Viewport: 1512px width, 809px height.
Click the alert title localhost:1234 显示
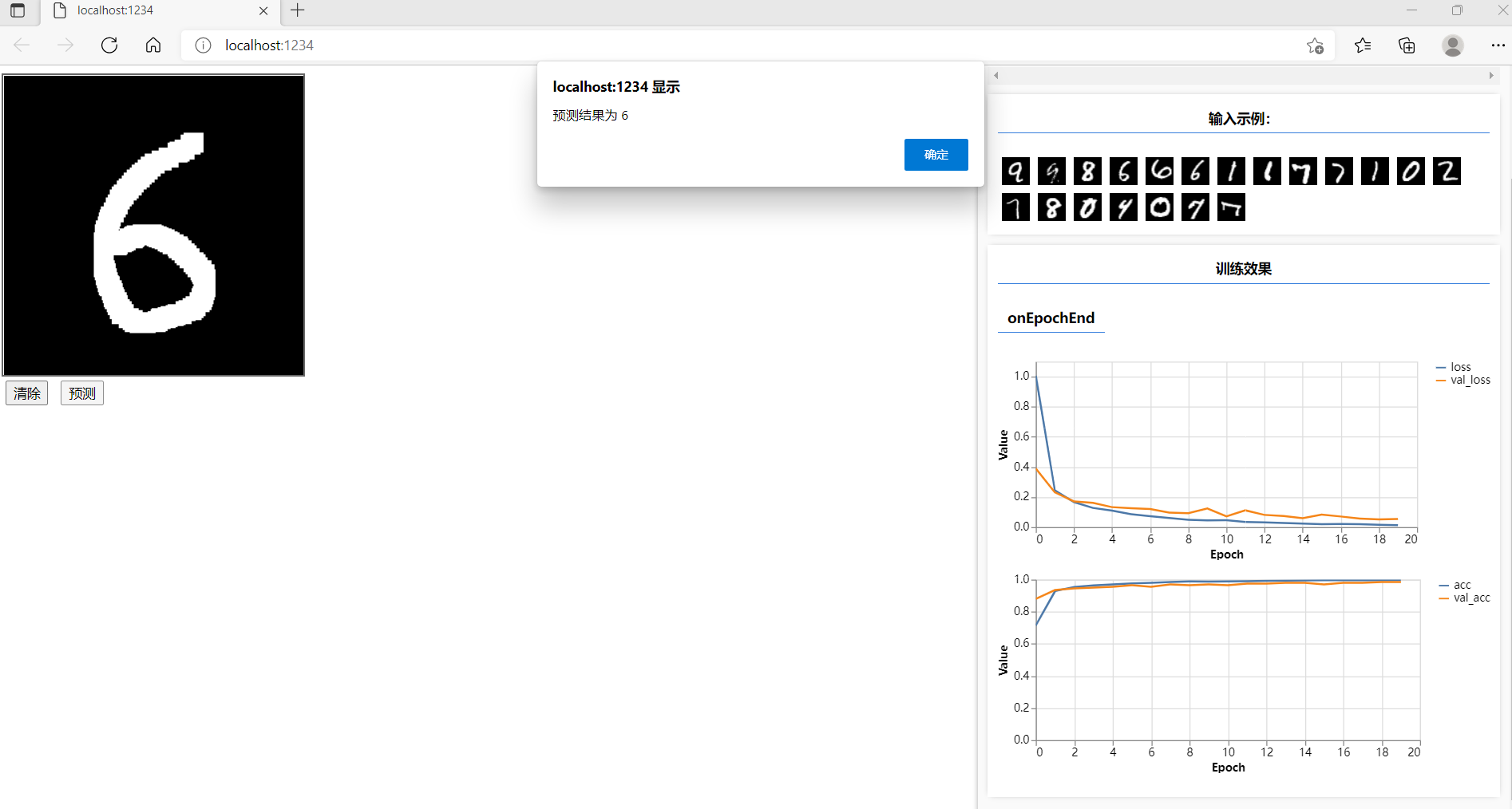(x=616, y=87)
